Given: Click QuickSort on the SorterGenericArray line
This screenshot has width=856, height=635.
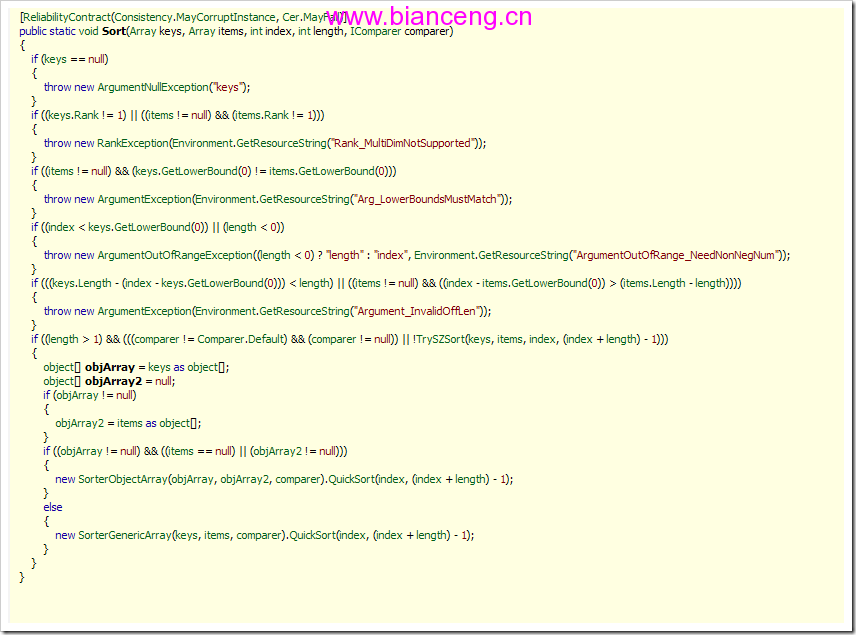Looking at the screenshot, I should (x=313, y=535).
